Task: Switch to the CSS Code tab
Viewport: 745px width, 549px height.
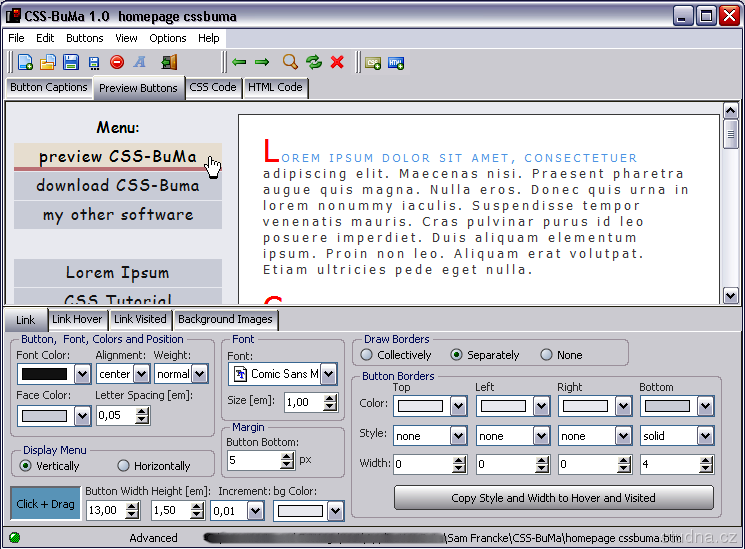Action: coord(213,88)
